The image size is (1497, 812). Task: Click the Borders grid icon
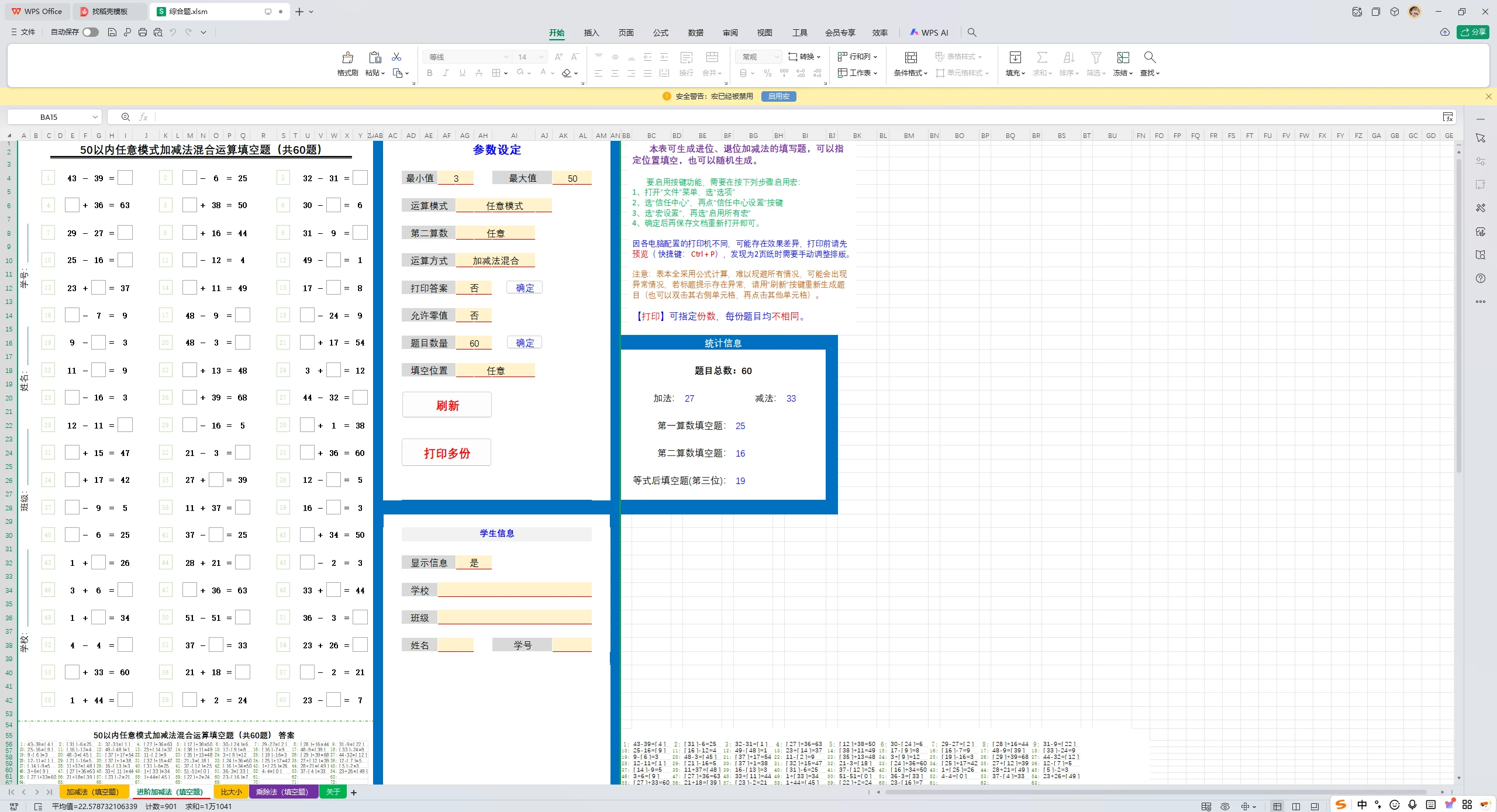[x=496, y=73]
